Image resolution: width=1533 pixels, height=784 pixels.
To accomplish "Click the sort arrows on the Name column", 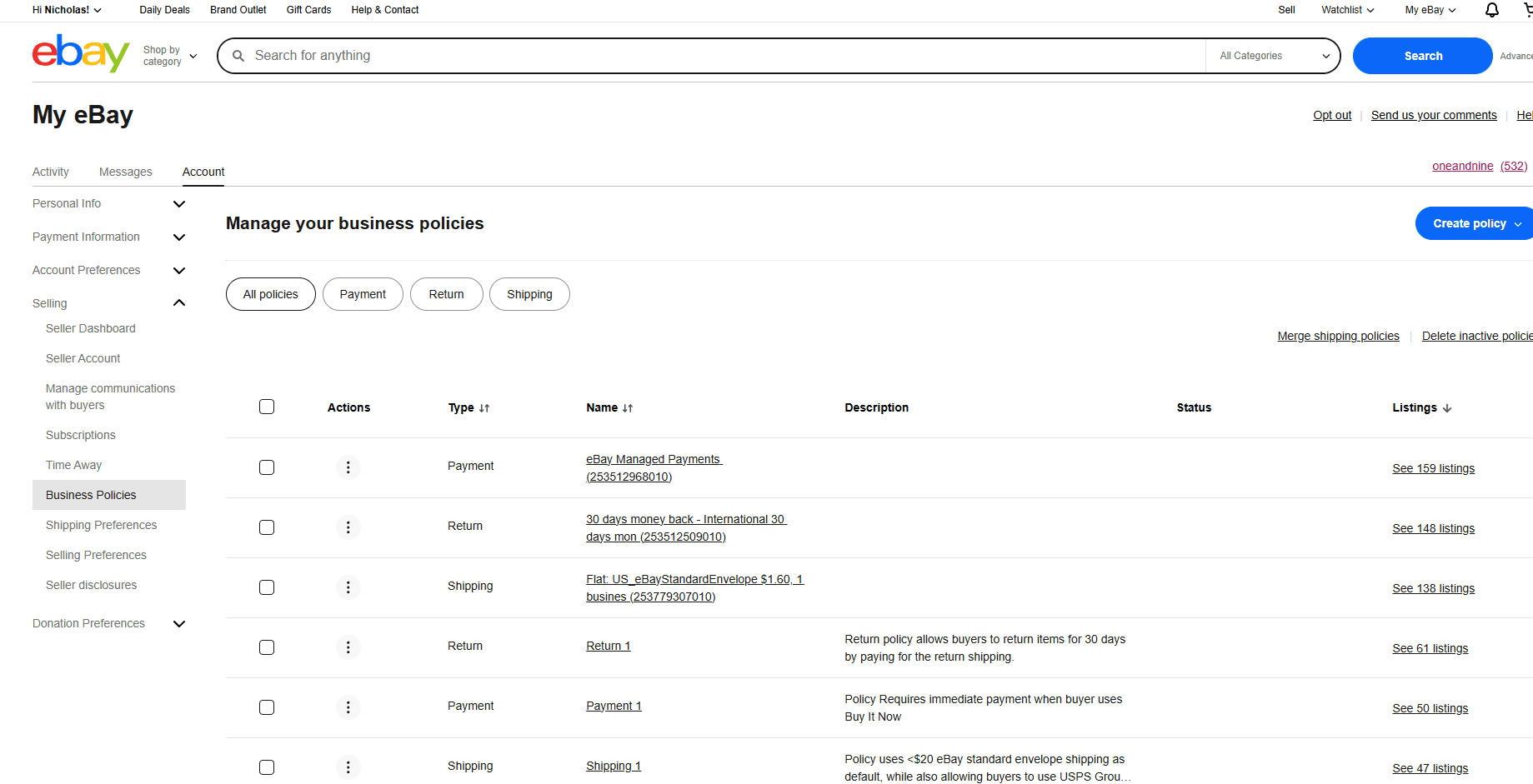I will (x=629, y=407).
